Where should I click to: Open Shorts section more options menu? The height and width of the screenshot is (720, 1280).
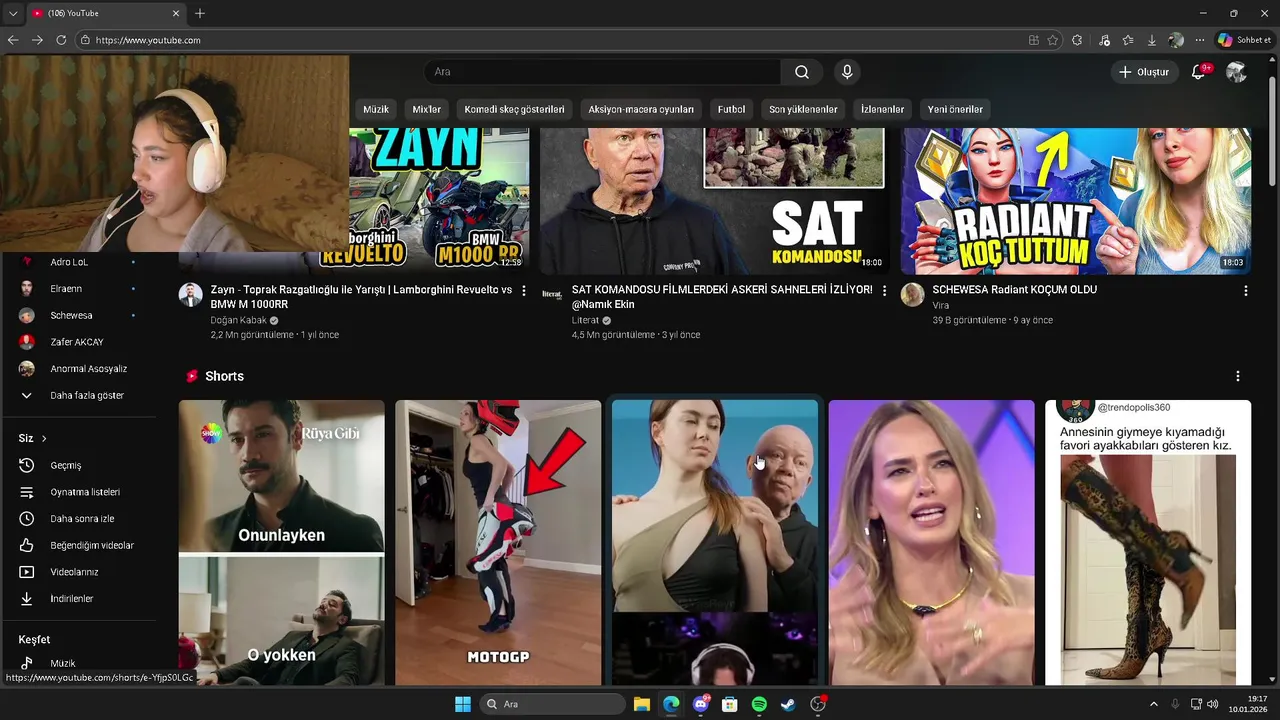(1237, 376)
